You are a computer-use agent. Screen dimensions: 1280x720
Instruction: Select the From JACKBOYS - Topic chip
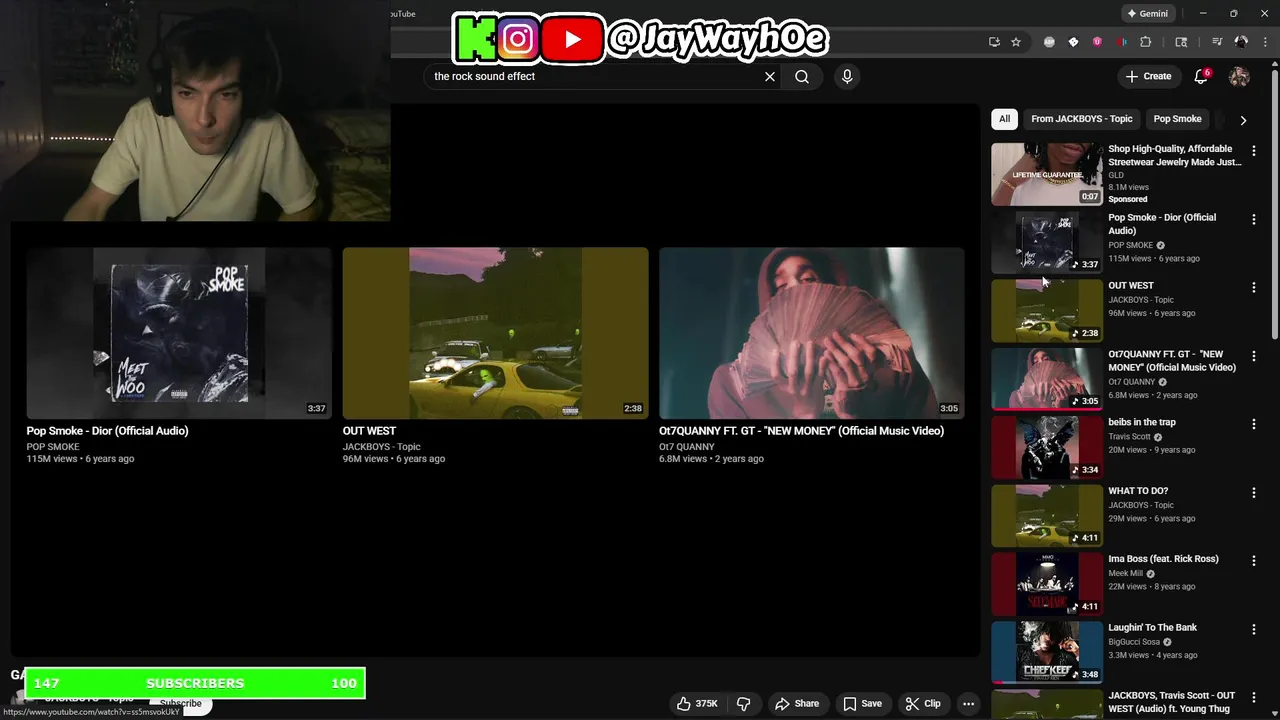pyautogui.click(x=1082, y=119)
